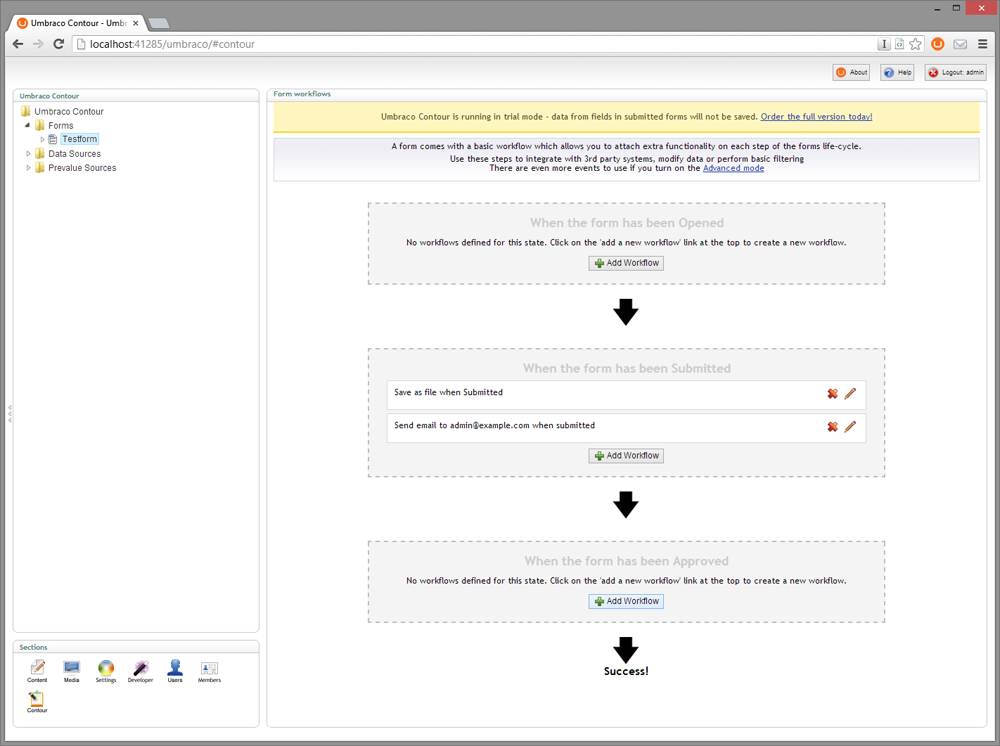Image resolution: width=1000 pixels, height=746 pixels.
Task: Click 'Send email to admin@example.com when submitted' text
Action: point(494,425)
